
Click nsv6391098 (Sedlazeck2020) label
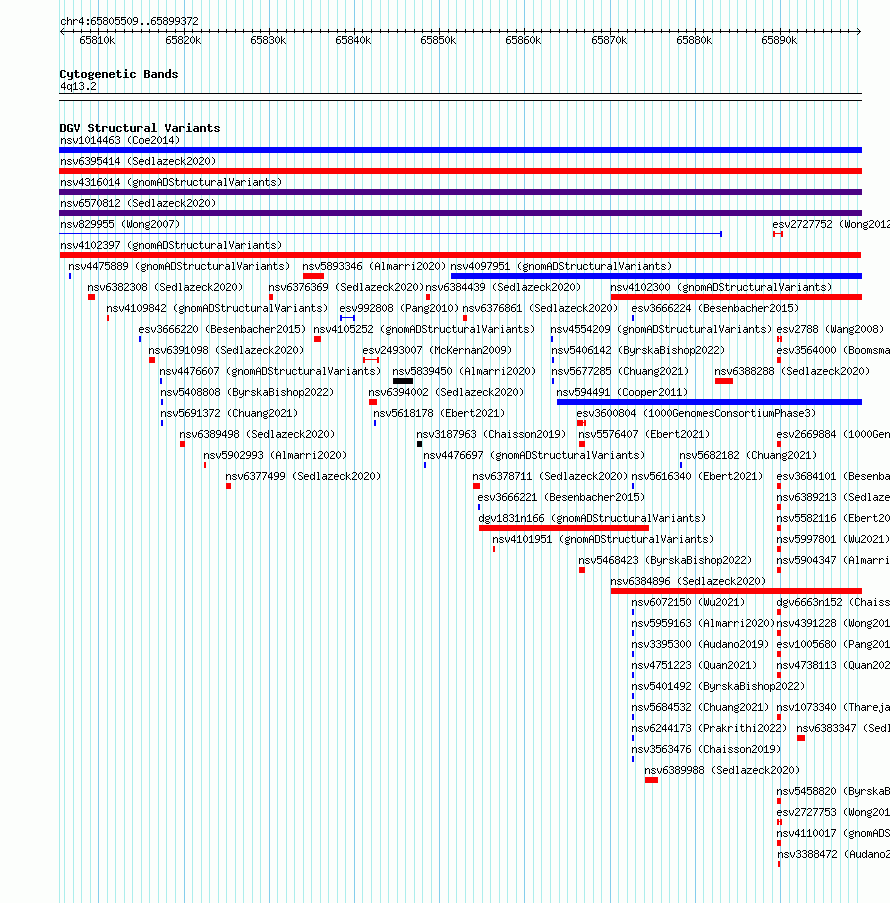(x=226, y=351)
